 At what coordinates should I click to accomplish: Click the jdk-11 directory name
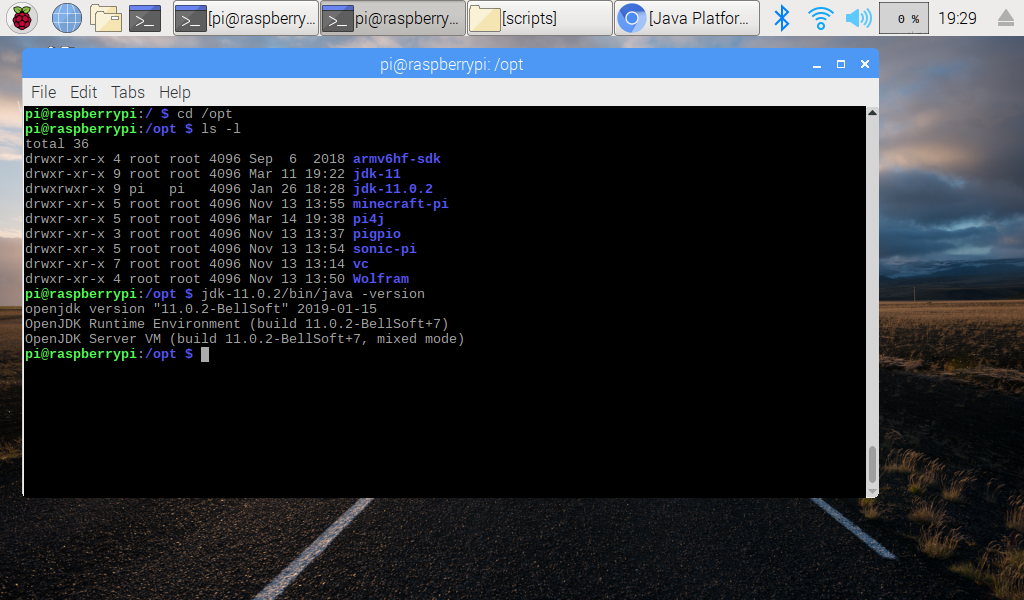coord(377,174)
